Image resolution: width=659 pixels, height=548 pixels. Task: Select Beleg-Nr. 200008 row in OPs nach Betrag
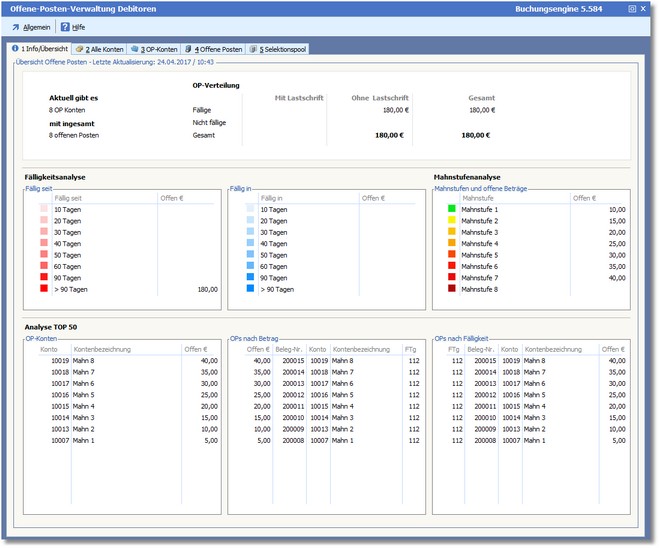pyautogui.click(x=292, y=440)
